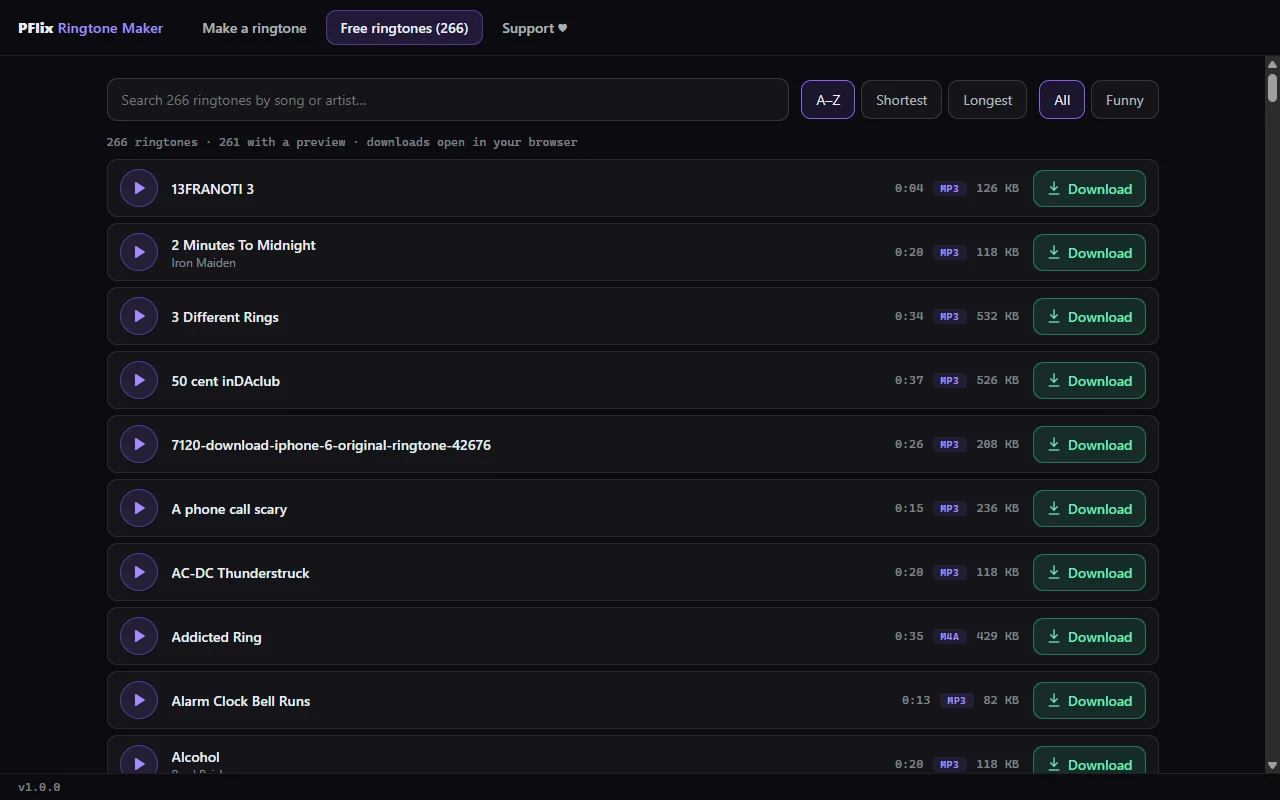The image size is (1280, 800).
Task: Click the M4A badge on Addicted Ring
Action: point(949,636)
